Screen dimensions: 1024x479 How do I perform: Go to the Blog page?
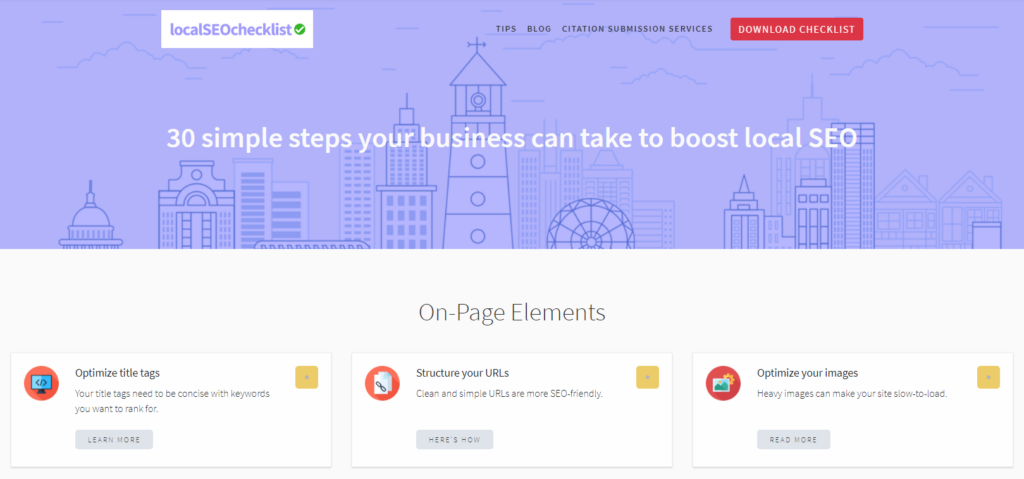pos(539,29)
